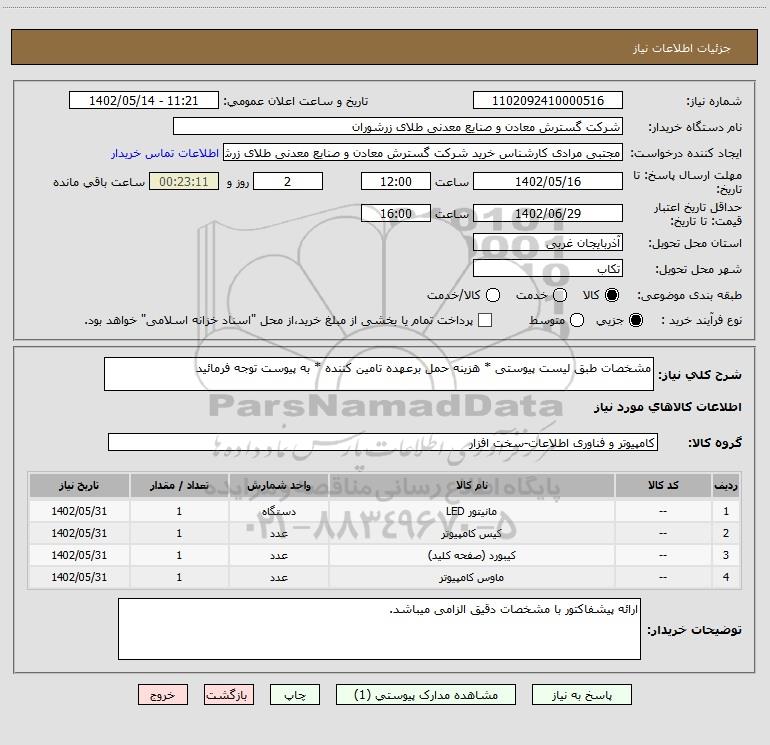Open the اطلاعات تماس خریدار link
The image size is (770, 745).
(x=165, y=153)
